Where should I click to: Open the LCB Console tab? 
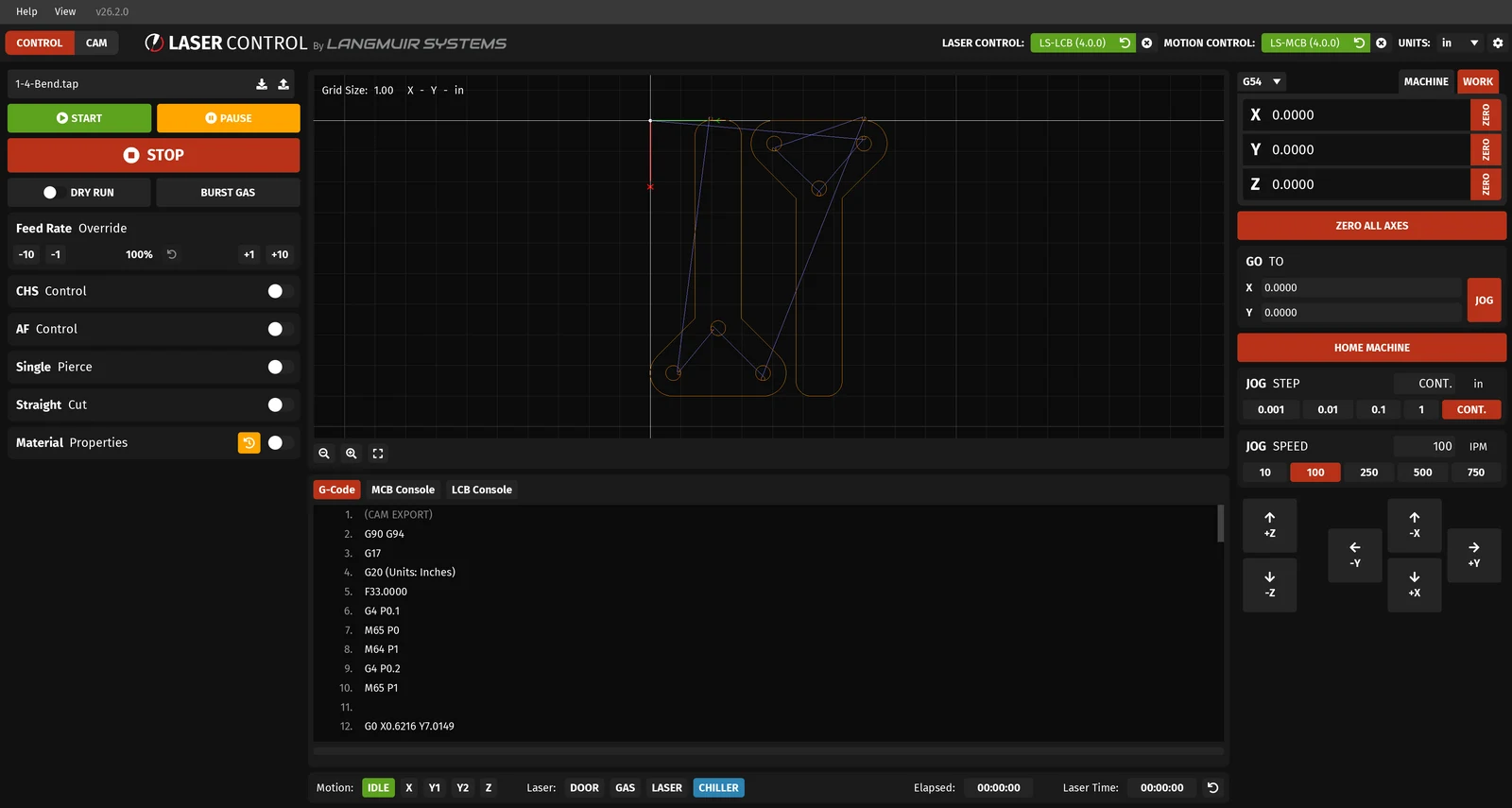pyautogui.click(x=482, y=490)
